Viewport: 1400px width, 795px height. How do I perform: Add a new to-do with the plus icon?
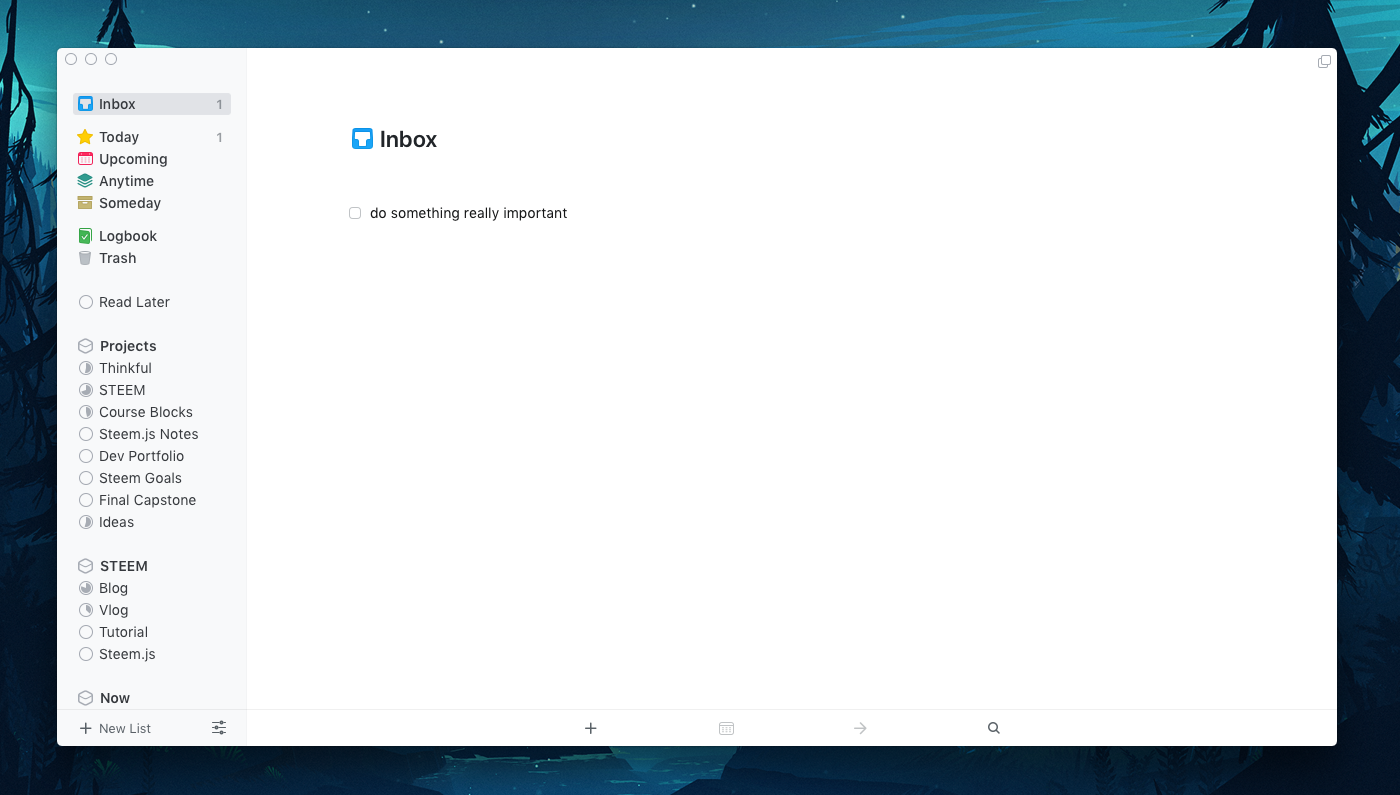591,728
